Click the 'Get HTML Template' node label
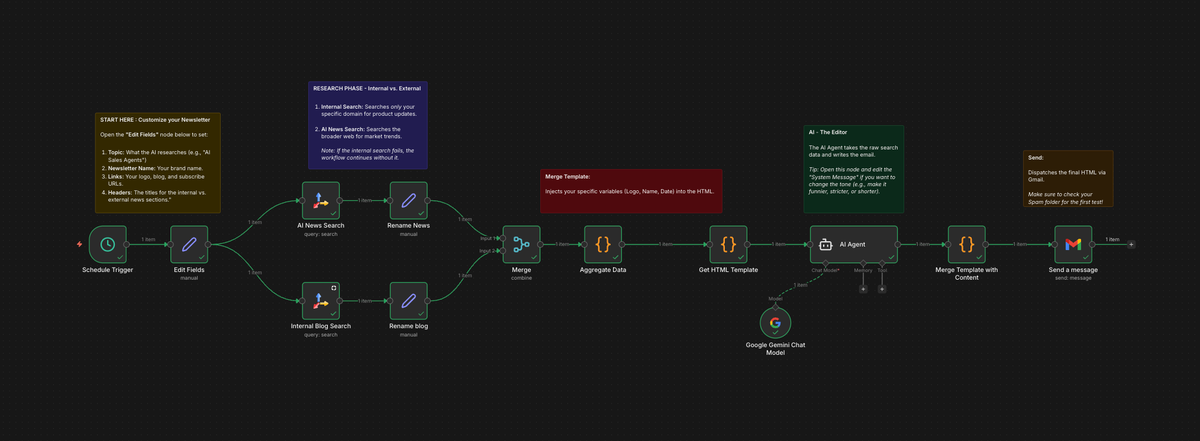This screenshot has width=1200, height=441. pos(728,270)
